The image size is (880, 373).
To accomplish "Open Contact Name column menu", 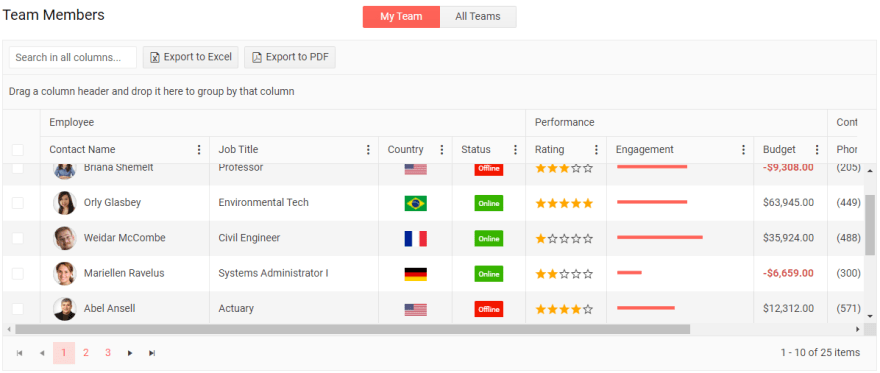I will click(199, 150).
